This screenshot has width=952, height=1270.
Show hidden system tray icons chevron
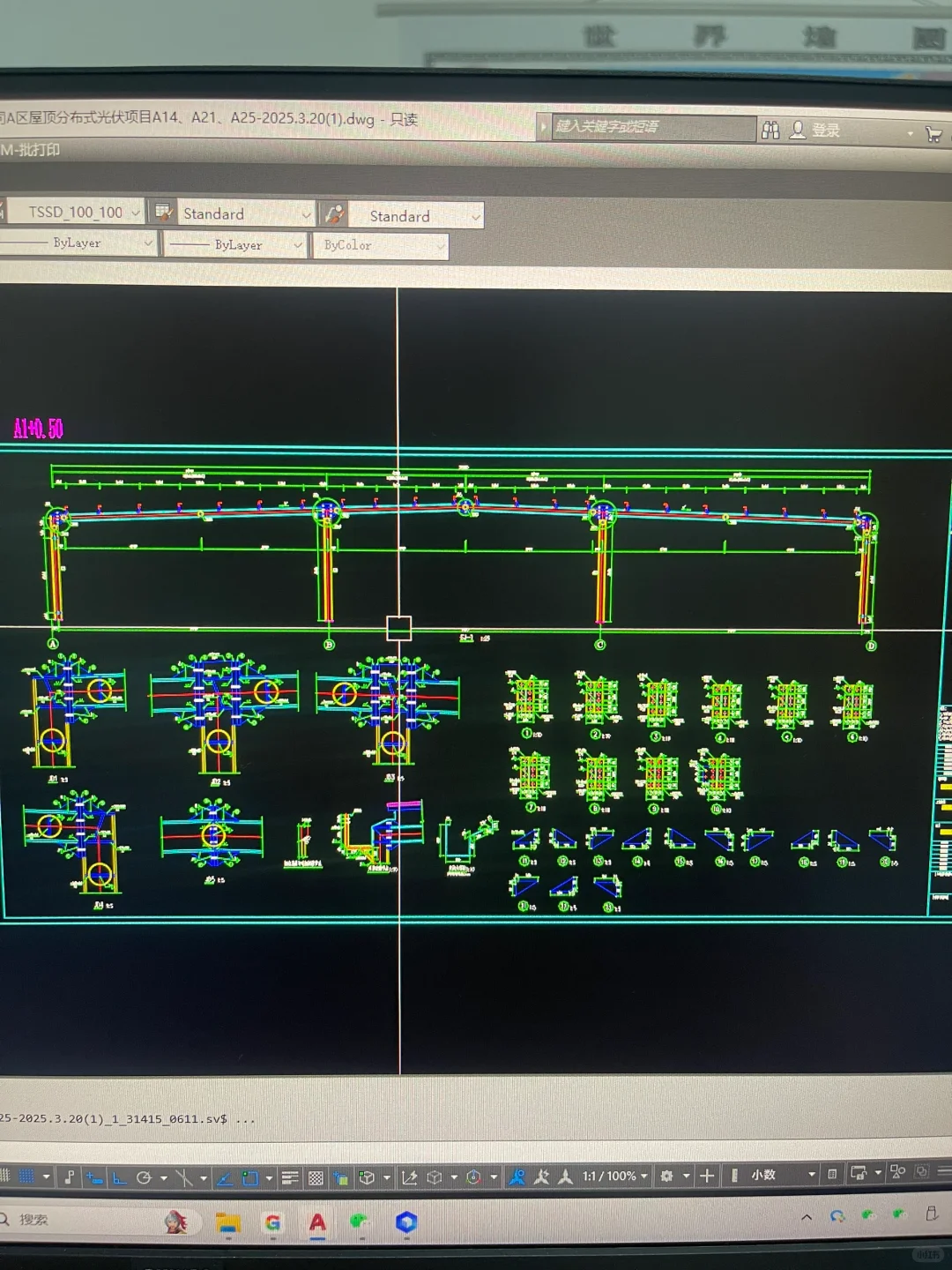(x=807, y=1217)
